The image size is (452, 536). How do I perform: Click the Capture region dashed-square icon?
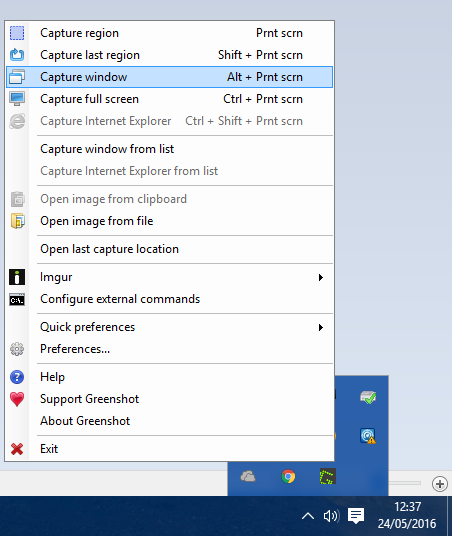pyautogui.click(x=17, y=33)
